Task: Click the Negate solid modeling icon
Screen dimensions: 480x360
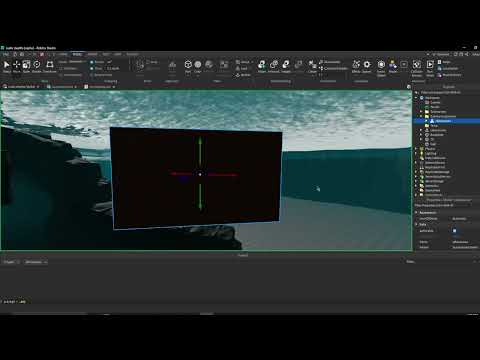Action: tap(286, 66)
